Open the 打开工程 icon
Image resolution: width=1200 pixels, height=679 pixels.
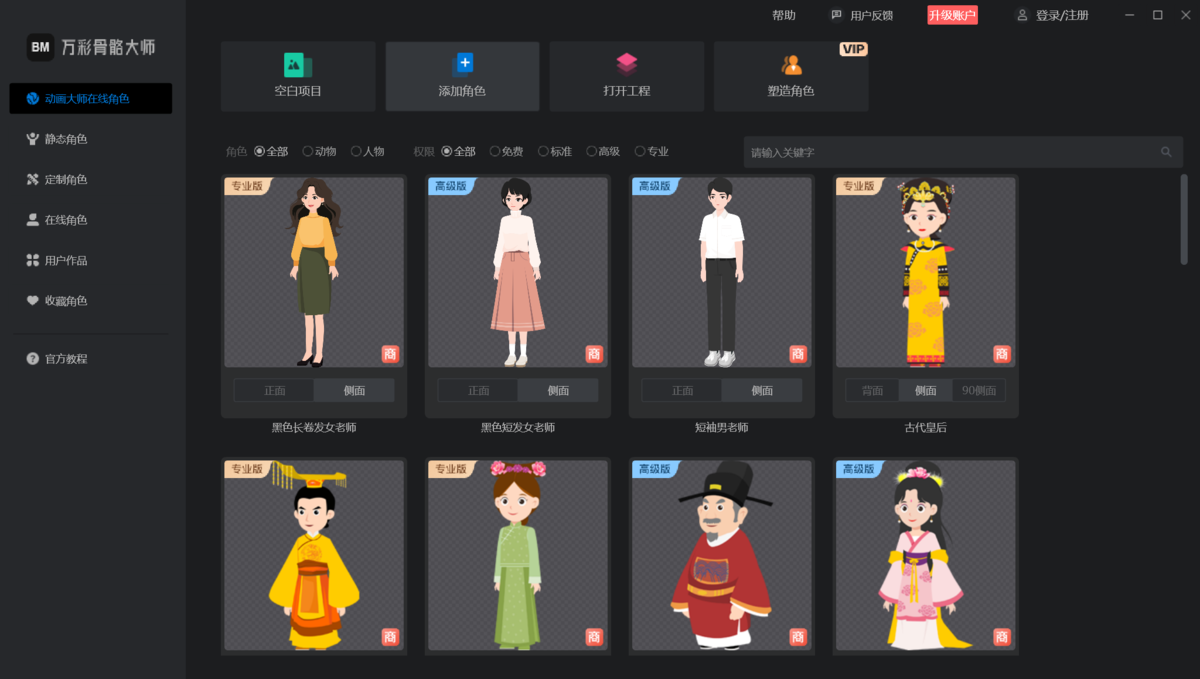pyautogui.click(x=626, y=75)
